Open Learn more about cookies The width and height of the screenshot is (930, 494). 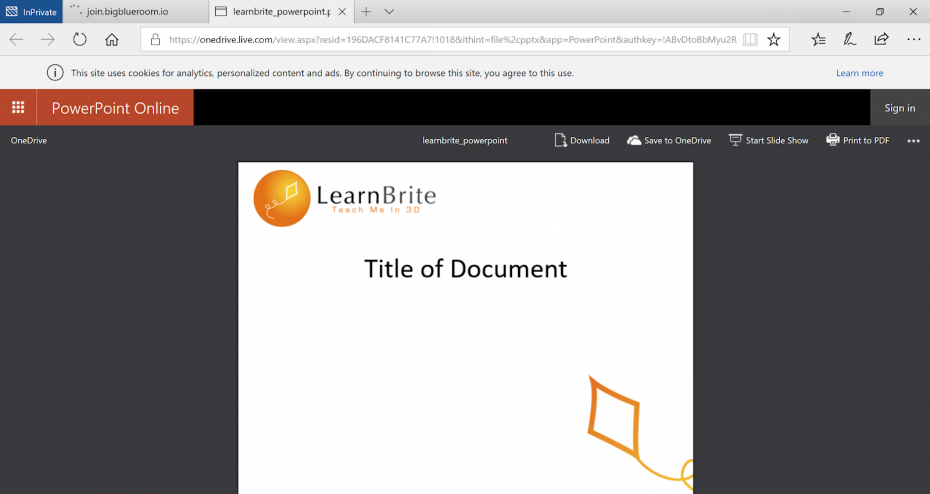click(859, 73)
